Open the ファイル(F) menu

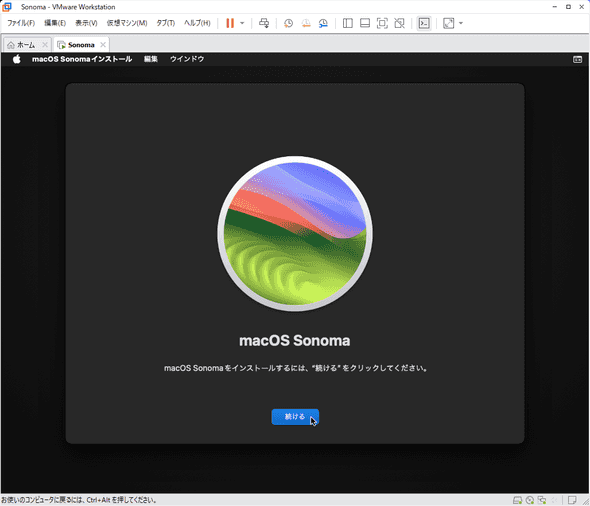coord(21,23)
